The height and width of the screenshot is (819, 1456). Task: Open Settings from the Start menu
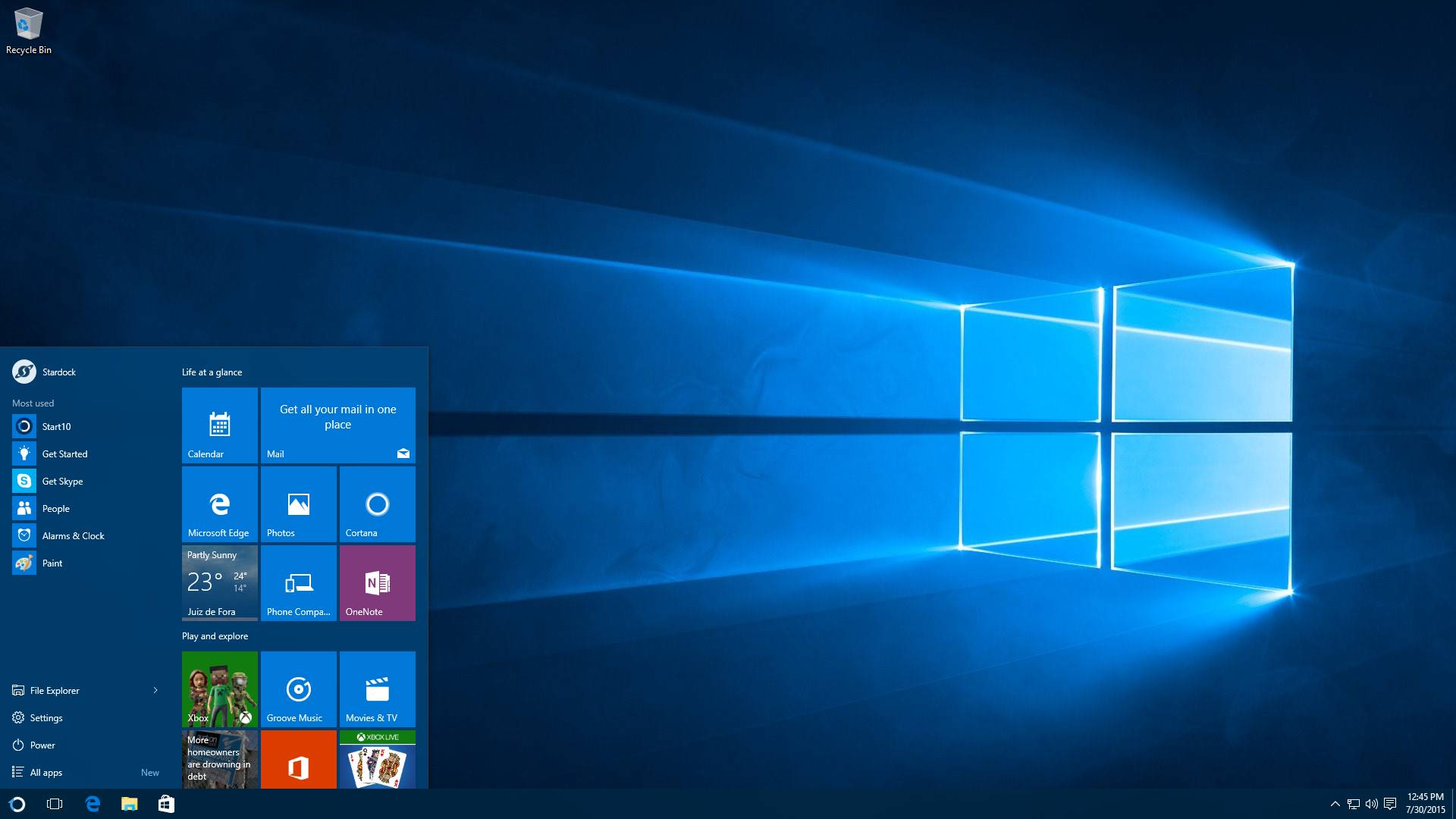[x=46, y=717]
